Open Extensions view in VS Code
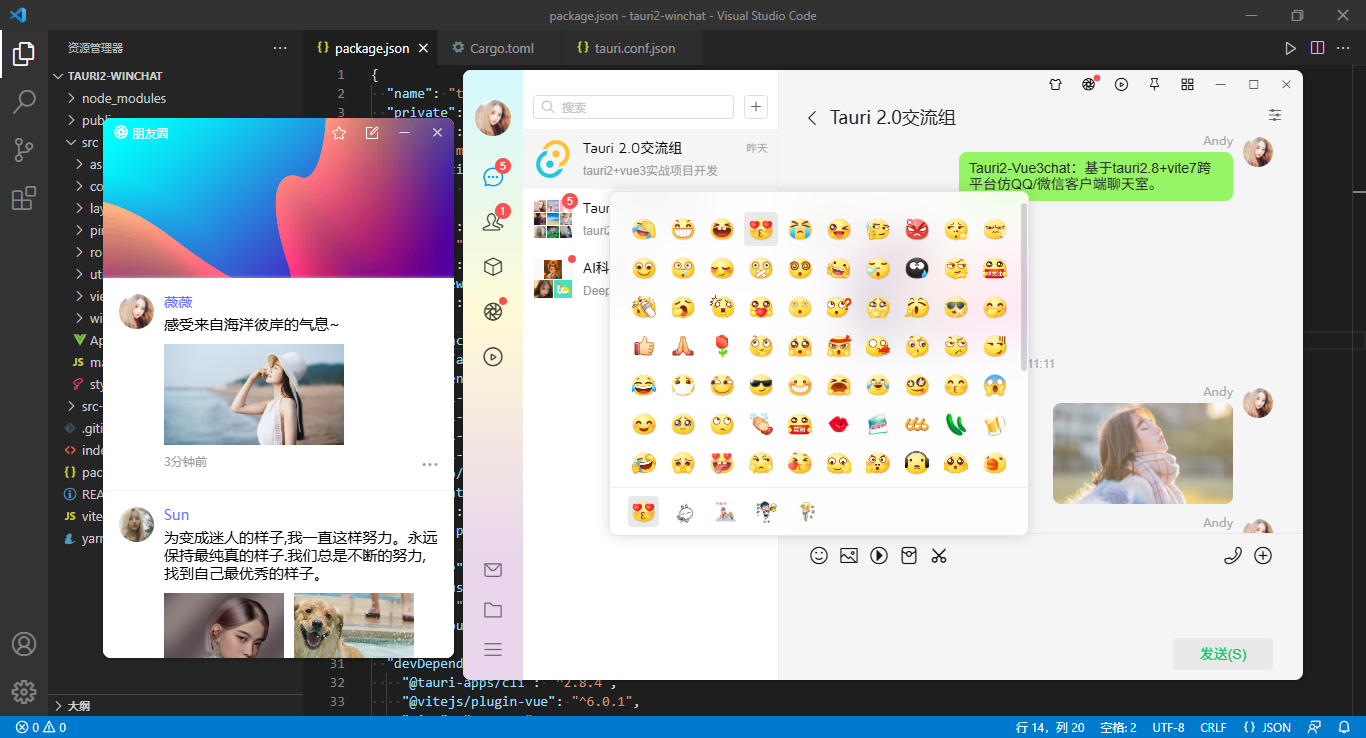The width and height of the screenshot is (1366, 738). 24,198
